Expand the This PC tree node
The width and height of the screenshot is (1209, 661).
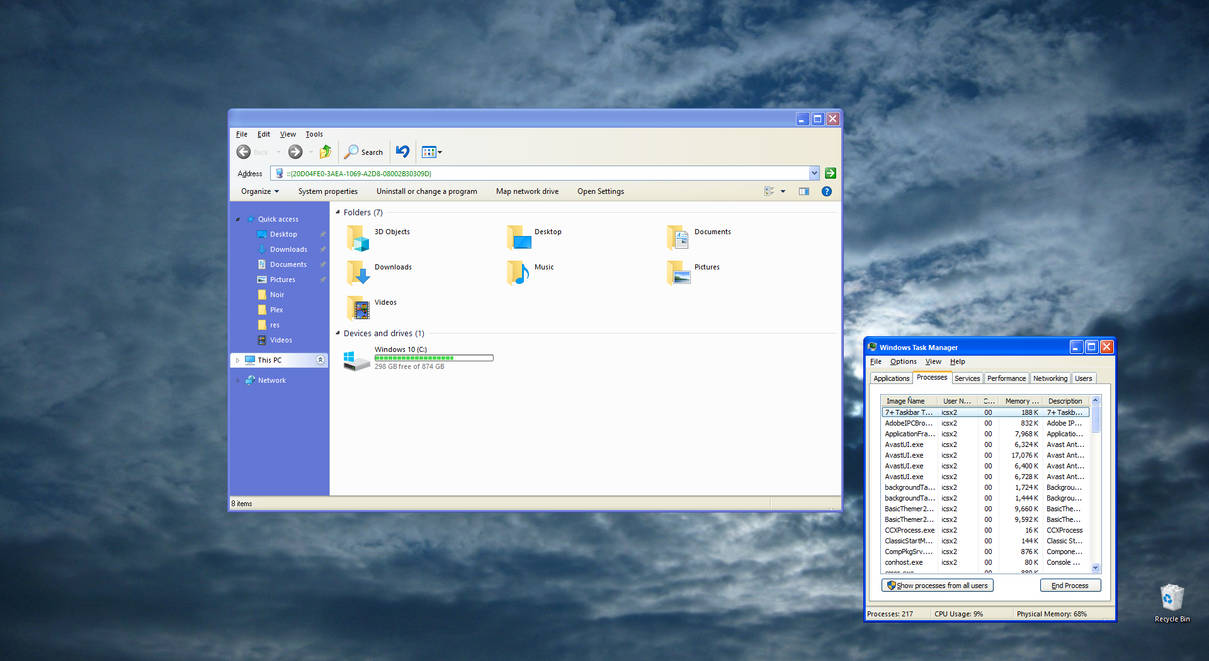[x=237, y=360]
